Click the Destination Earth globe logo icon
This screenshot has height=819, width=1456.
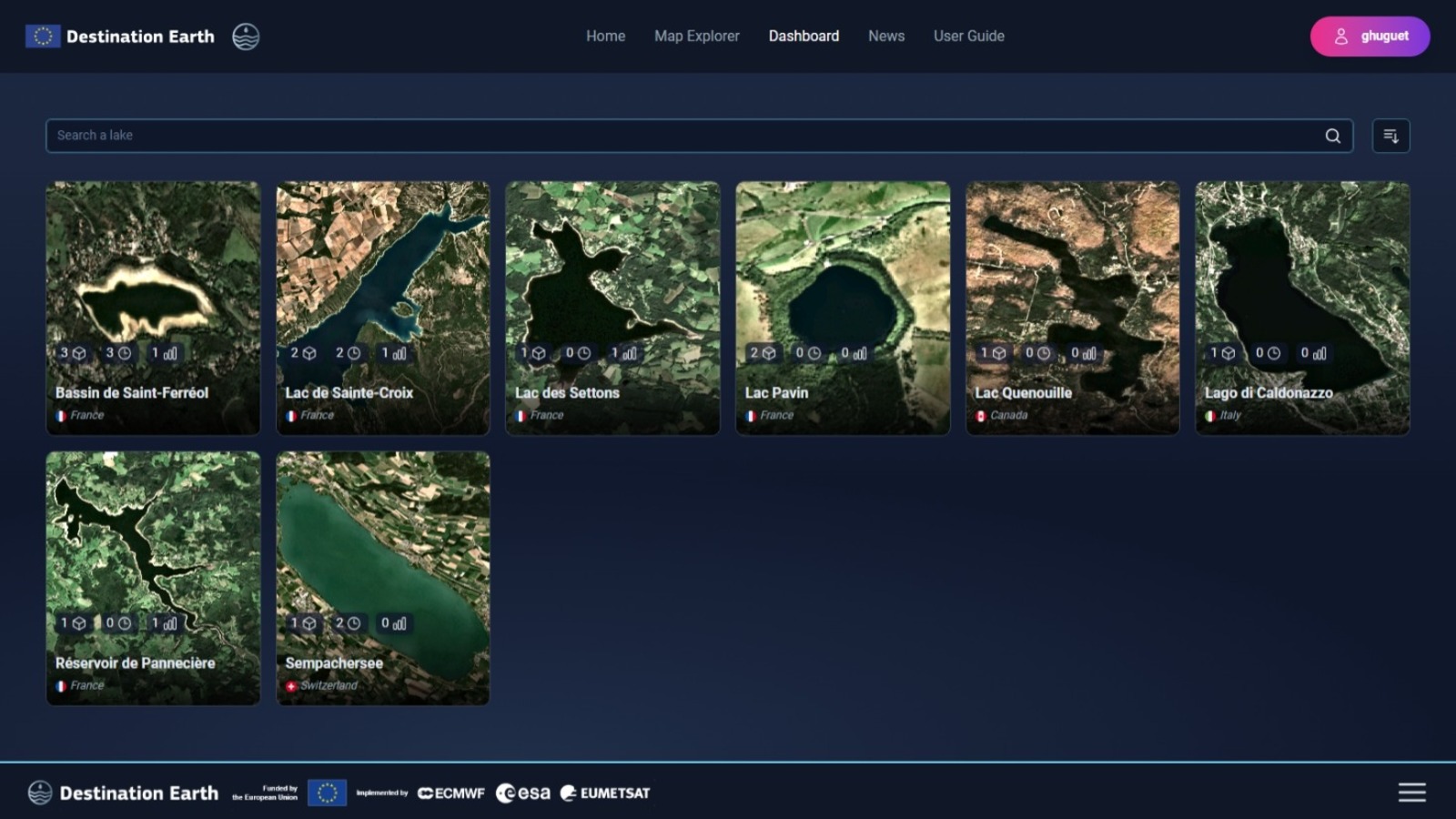pyautogui.click(x=246, y=36)
